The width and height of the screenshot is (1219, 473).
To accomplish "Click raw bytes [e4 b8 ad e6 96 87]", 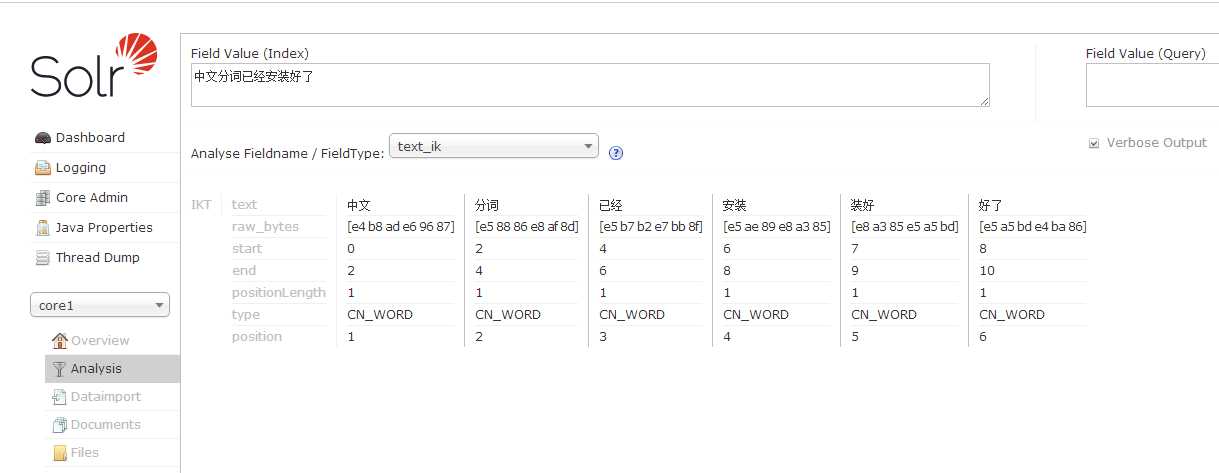I will (x=401, y=227).
